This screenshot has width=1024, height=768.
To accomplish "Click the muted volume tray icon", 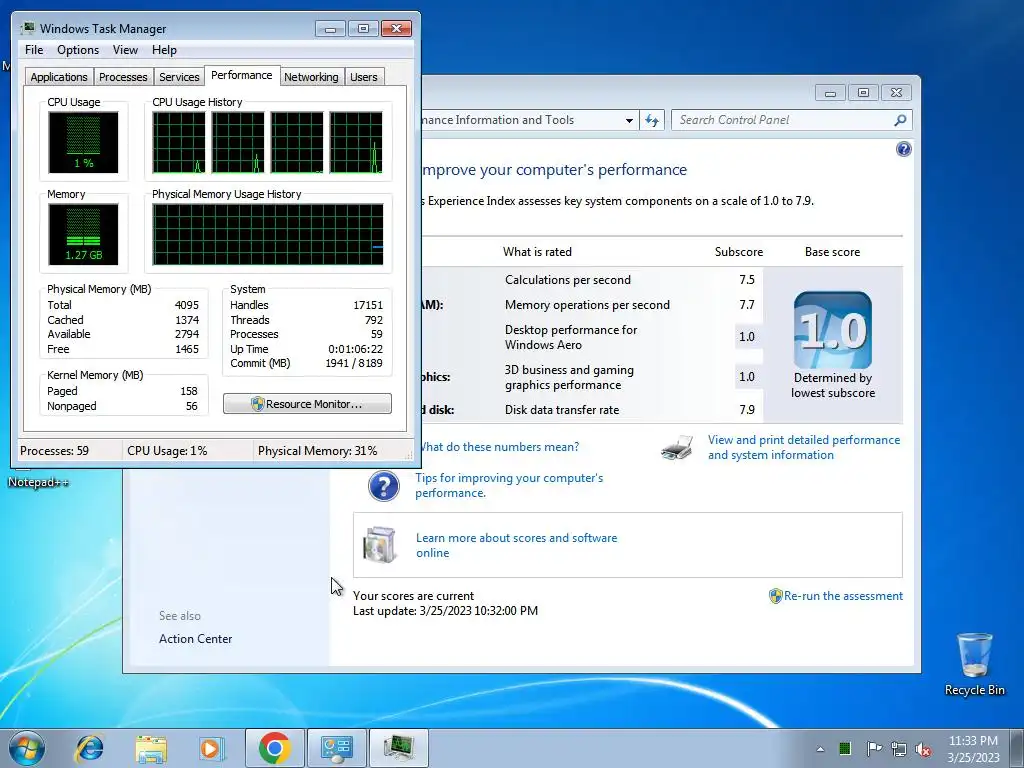I will [923, 749].
